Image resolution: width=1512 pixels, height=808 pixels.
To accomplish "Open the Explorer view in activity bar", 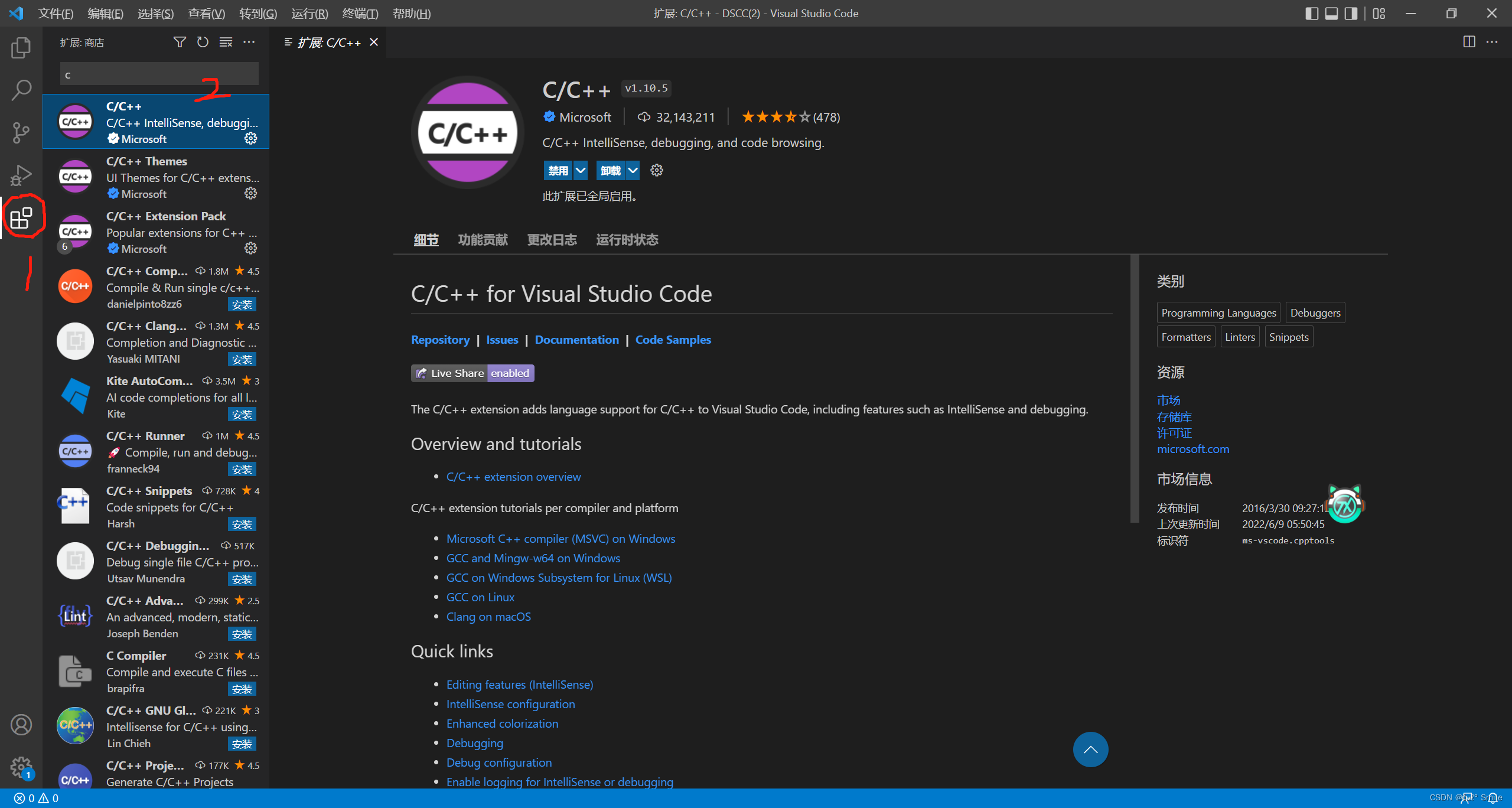I will (x=21, y=48).
